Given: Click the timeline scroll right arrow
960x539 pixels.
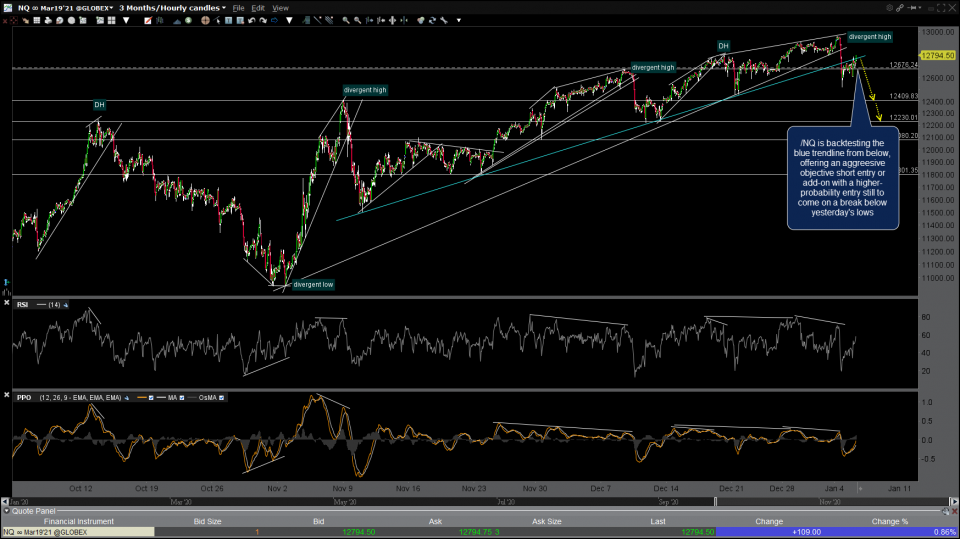Looking at the screenshot, I should [x=954, y=501].
